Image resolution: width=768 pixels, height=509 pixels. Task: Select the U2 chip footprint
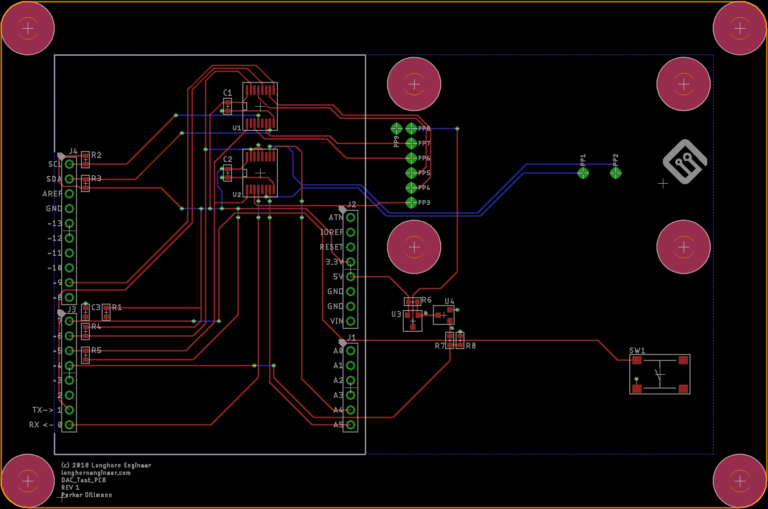(261, 171)
